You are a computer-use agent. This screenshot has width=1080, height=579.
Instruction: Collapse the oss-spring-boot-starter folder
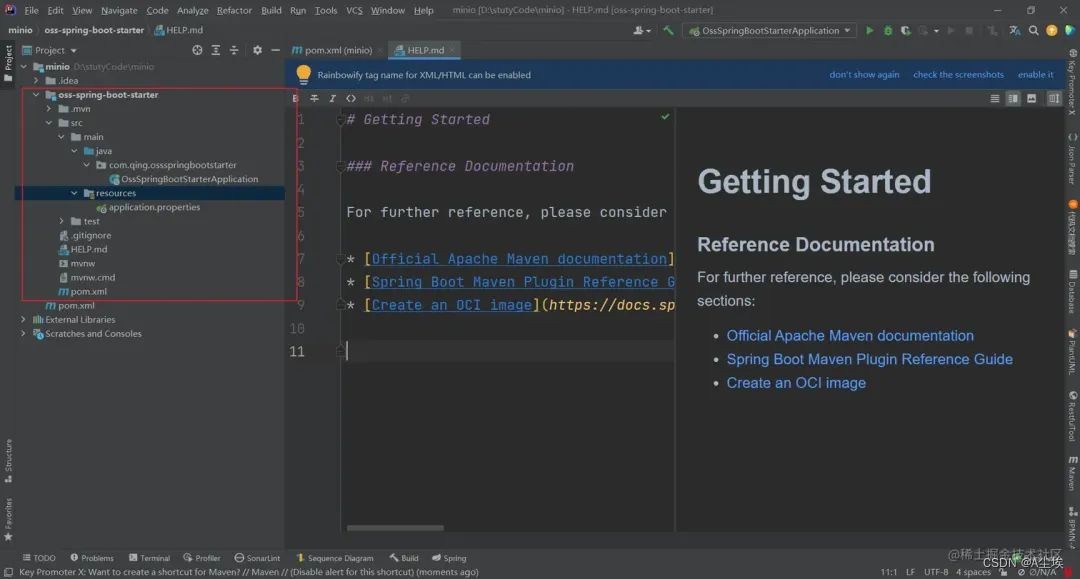pyautogui.click(x=37, y=95)
